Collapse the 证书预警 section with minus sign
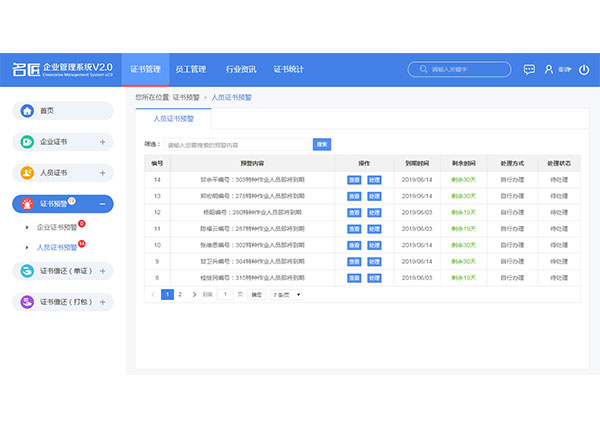The width and height of the screenshot is (600, 429). [102, 204]
